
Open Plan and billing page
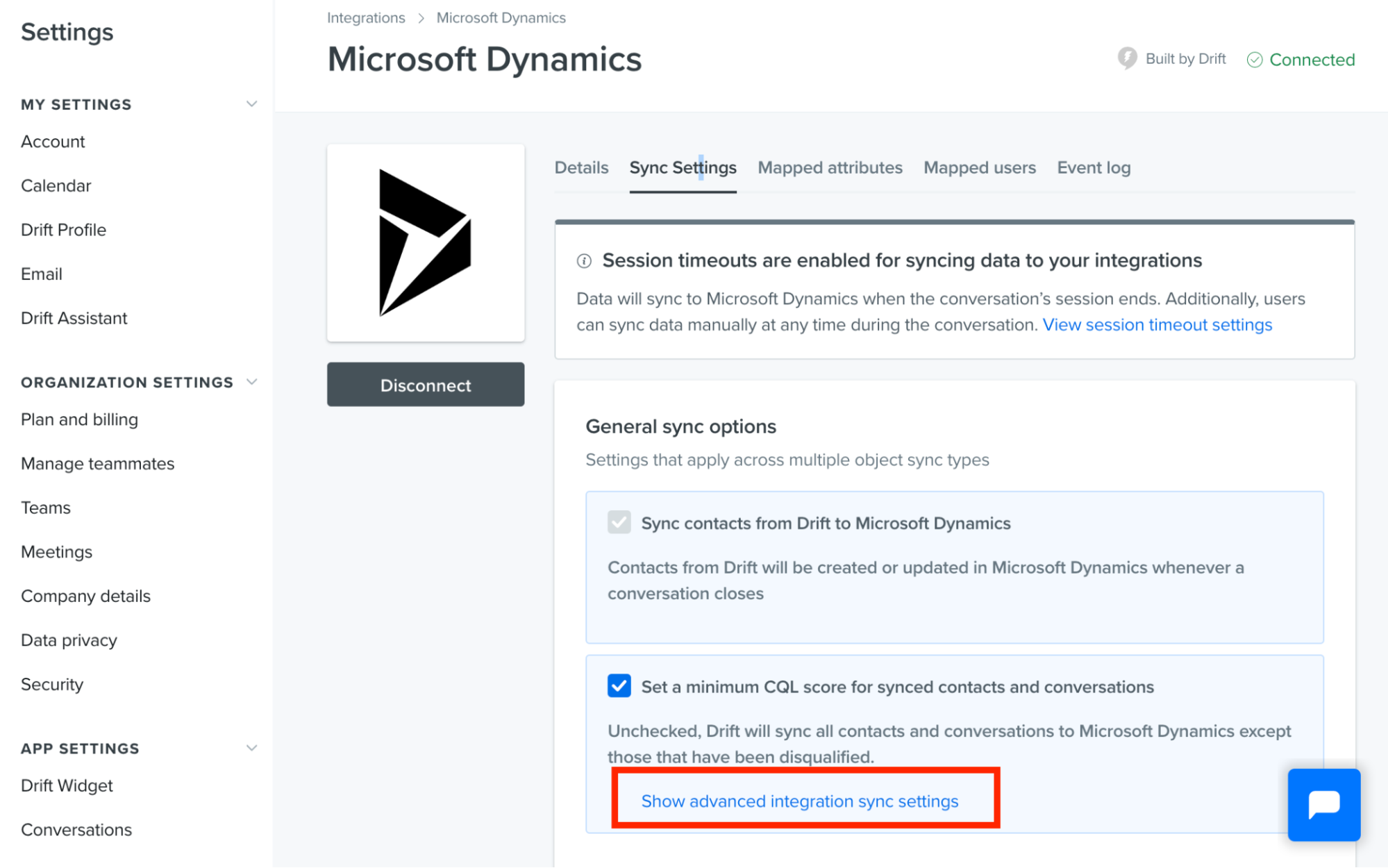point(79,419)
